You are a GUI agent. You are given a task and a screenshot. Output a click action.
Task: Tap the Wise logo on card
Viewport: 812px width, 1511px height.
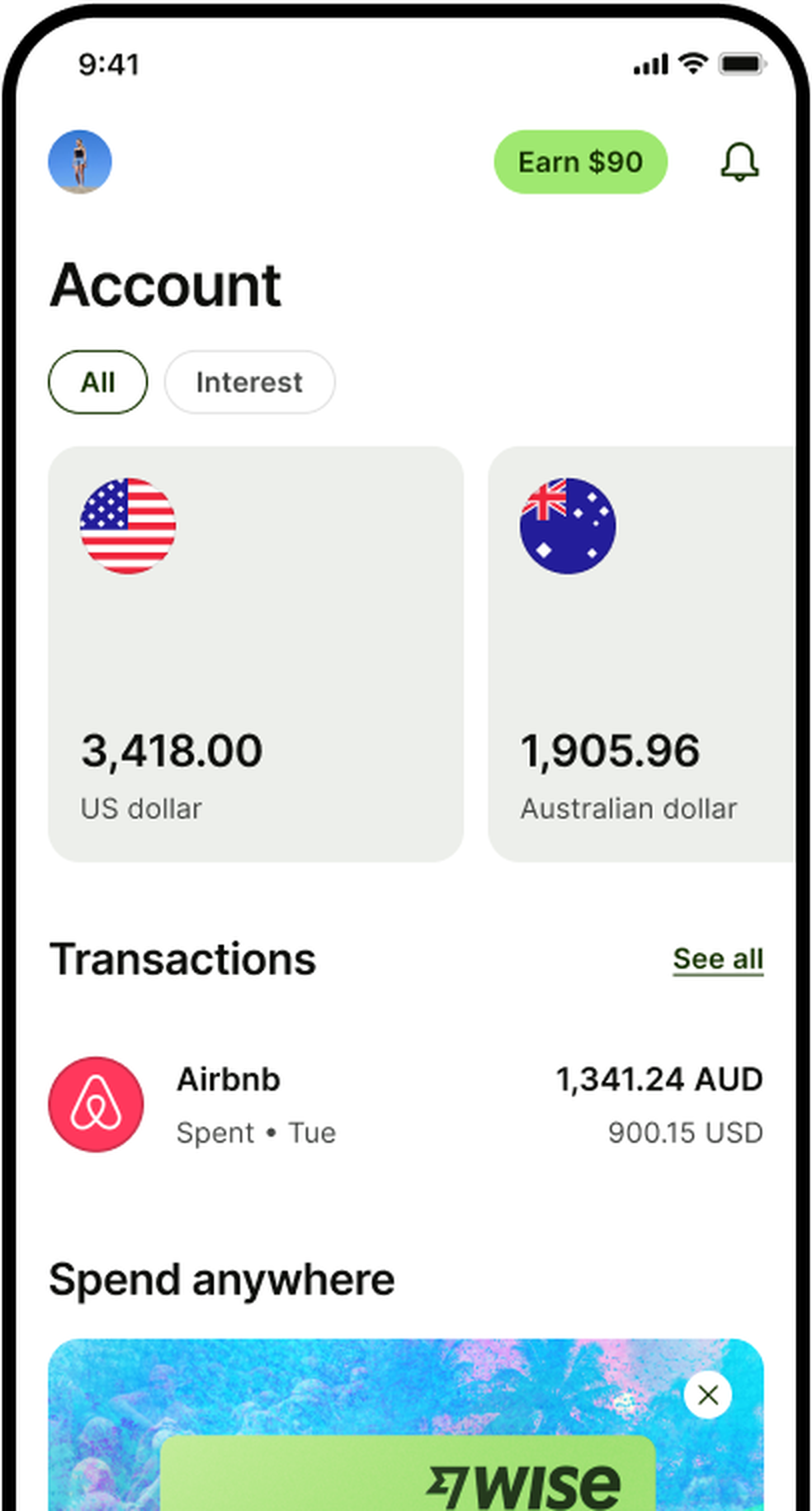[523, 1485]
